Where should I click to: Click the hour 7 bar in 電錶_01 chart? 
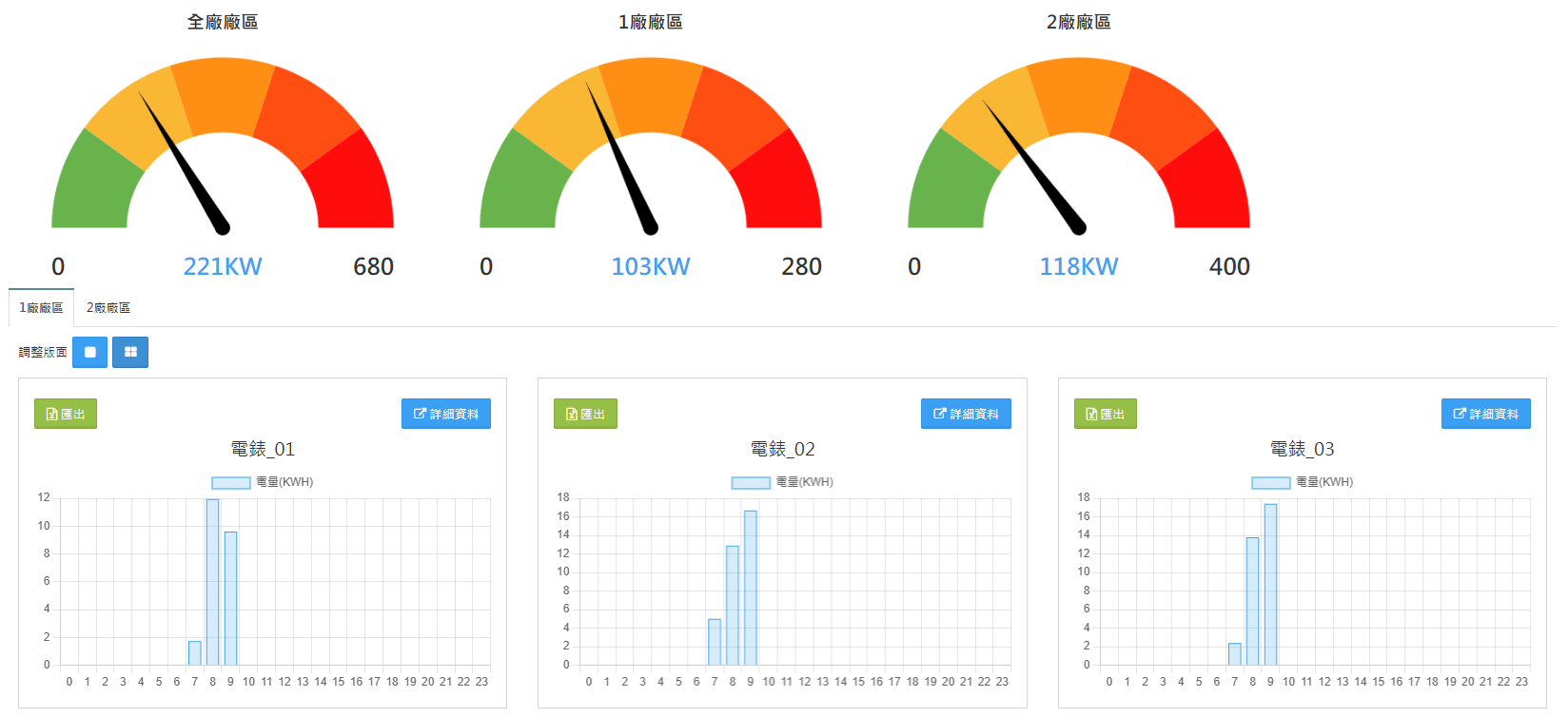pos(194,653)
